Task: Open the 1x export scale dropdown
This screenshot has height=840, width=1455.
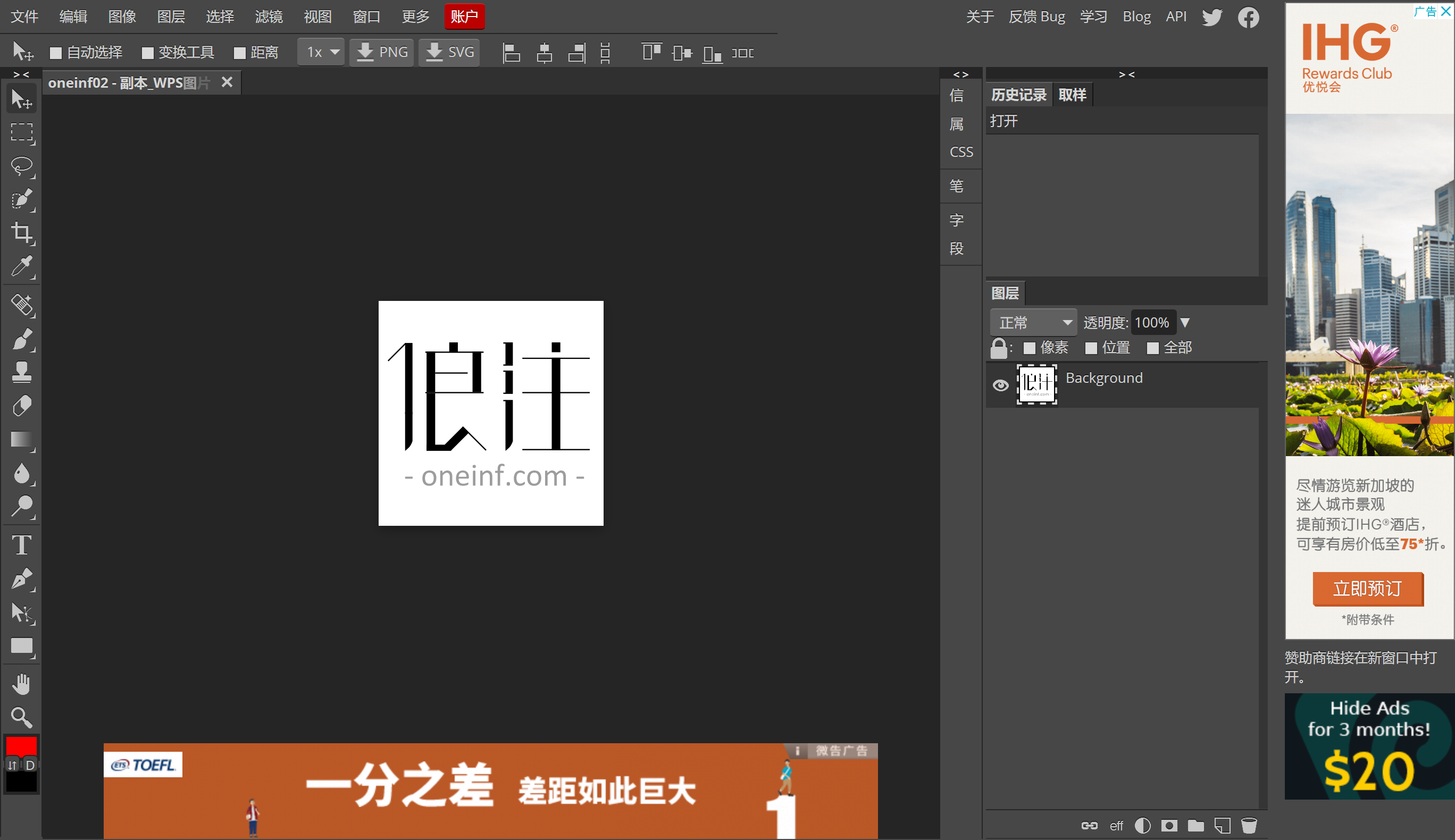Action: coord(321,53)
